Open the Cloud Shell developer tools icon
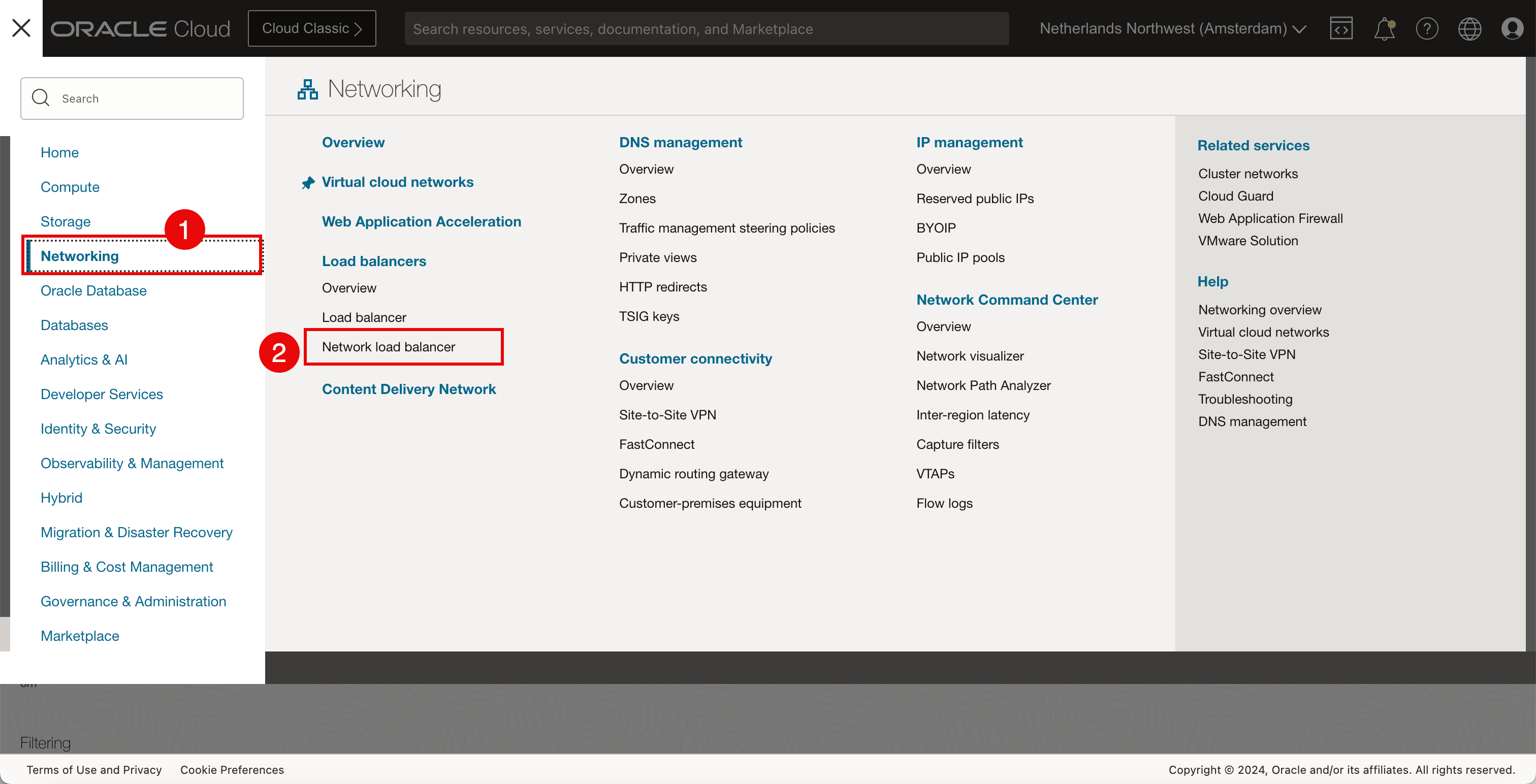This screenshot has height=784, width=1536. click(1340, 28)
